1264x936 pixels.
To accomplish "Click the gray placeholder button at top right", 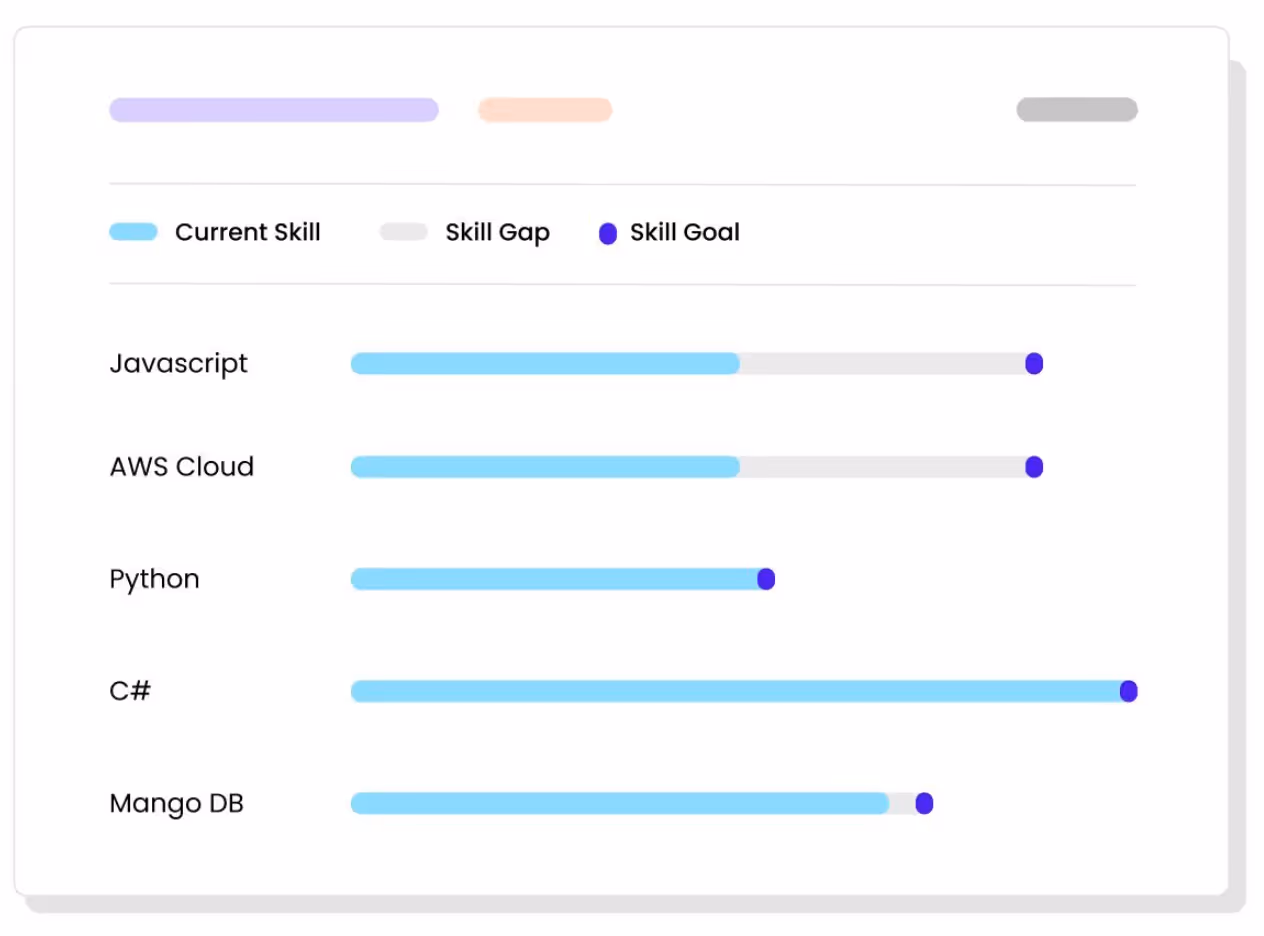I will [1077, 110].
